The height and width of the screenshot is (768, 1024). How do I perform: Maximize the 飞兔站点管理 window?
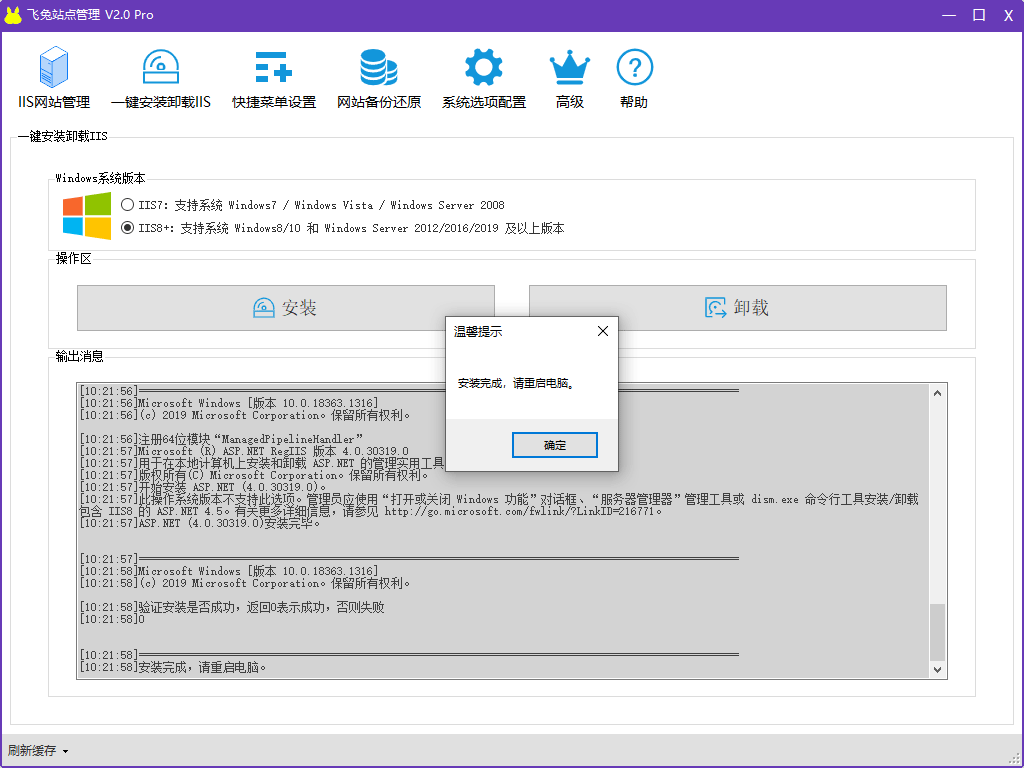(979, 15)
